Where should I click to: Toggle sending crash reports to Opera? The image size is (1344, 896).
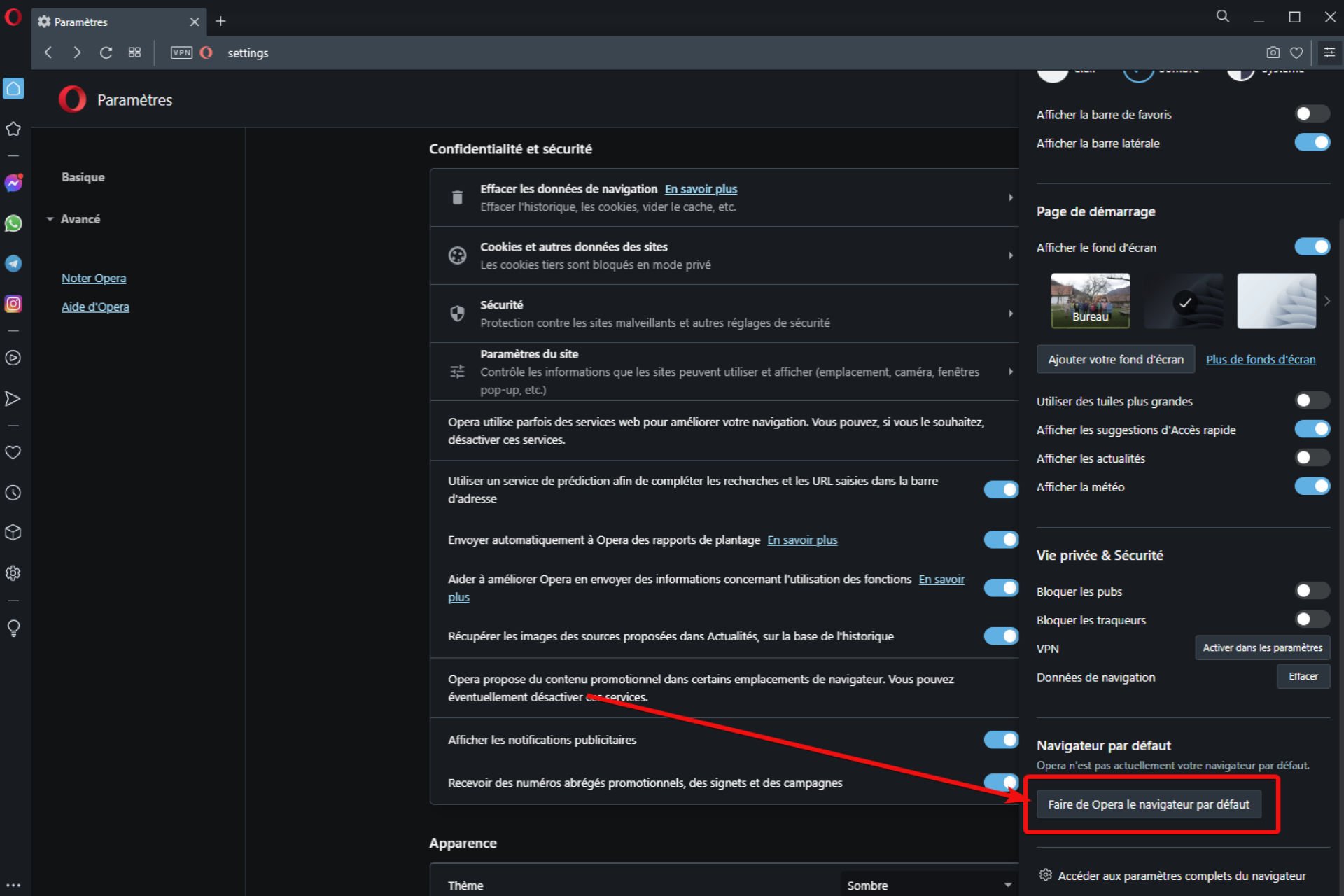pyautogui.click(x=1001, y=539)
